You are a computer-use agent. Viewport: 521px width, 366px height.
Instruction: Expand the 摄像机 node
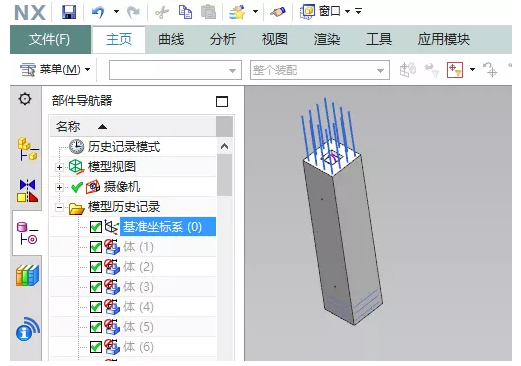[x=59, y=187]
